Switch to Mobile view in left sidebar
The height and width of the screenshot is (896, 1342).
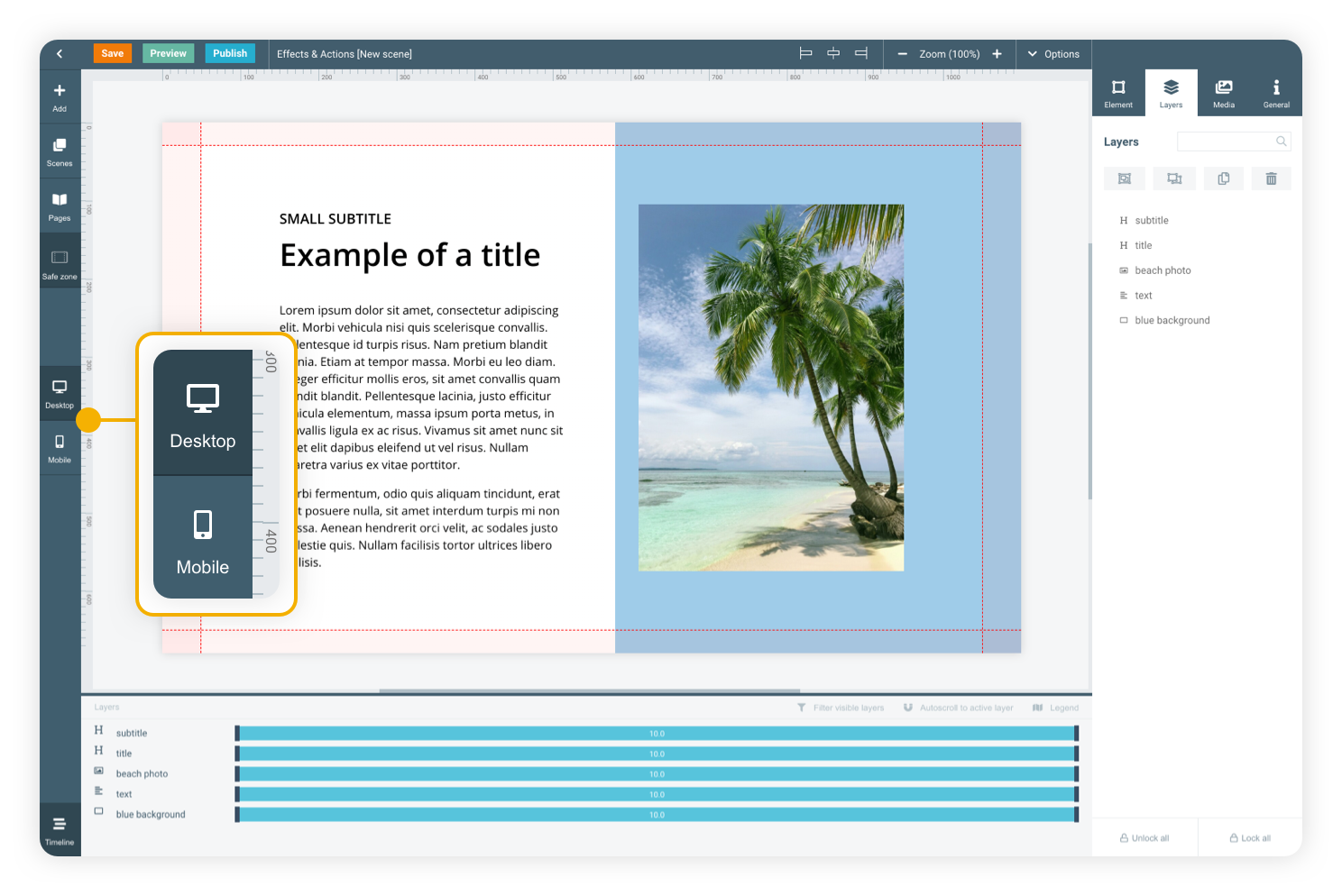pos(60,447)
